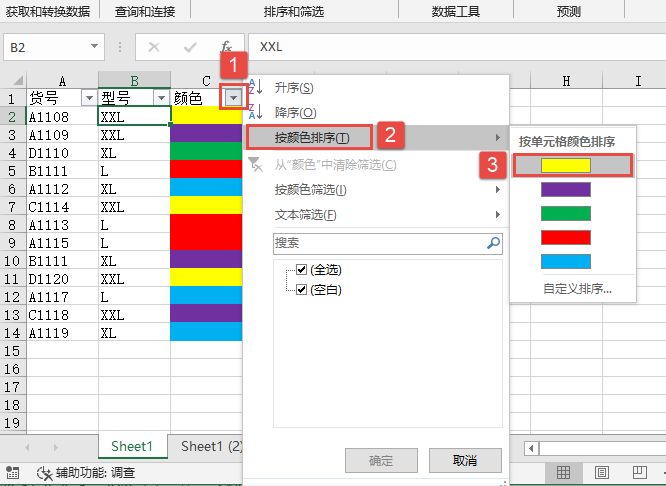
Task: Open the 货号 column filter dropdown
Action: (88, 98)
